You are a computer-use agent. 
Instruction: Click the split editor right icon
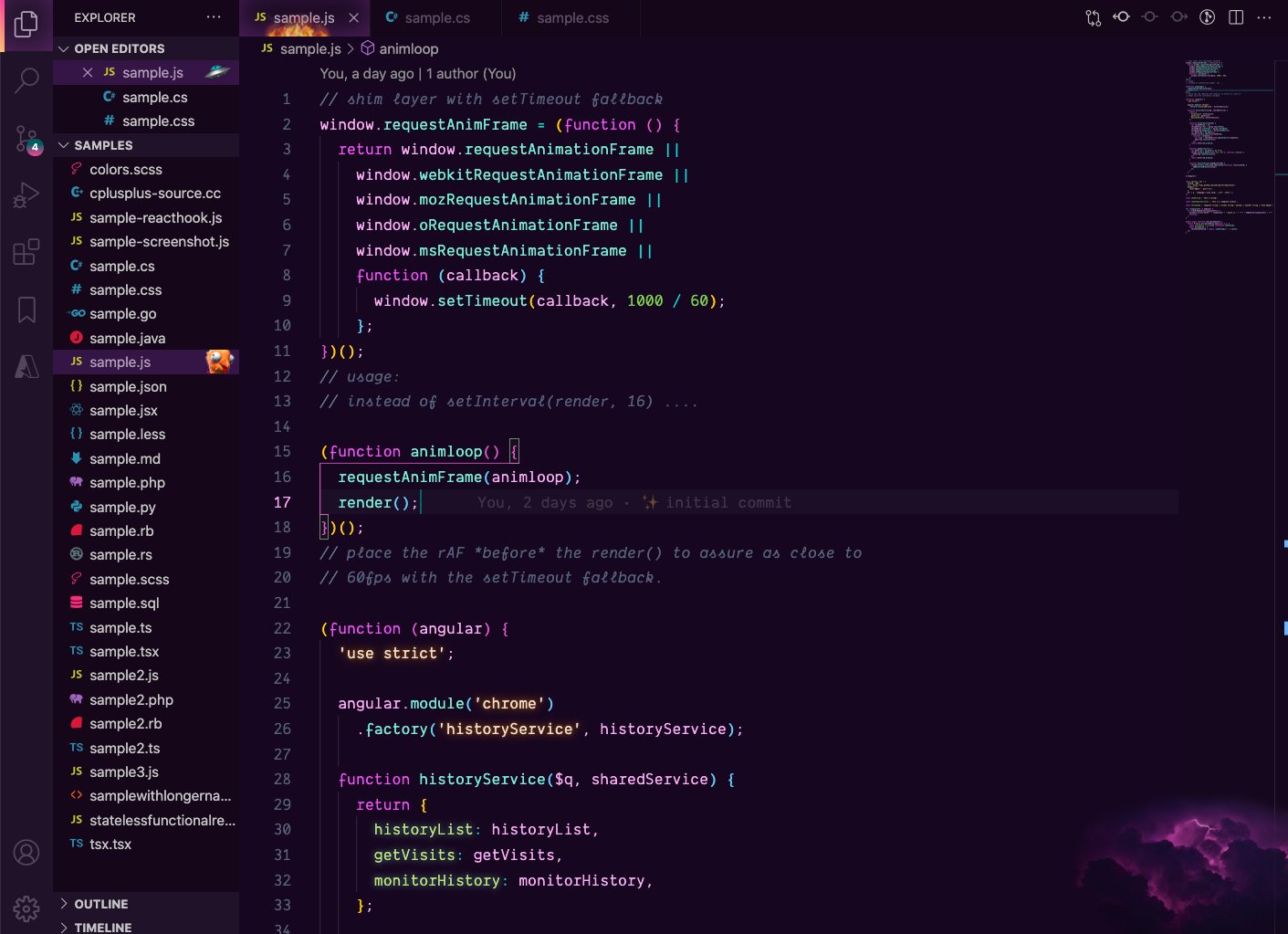(1236, 17)
